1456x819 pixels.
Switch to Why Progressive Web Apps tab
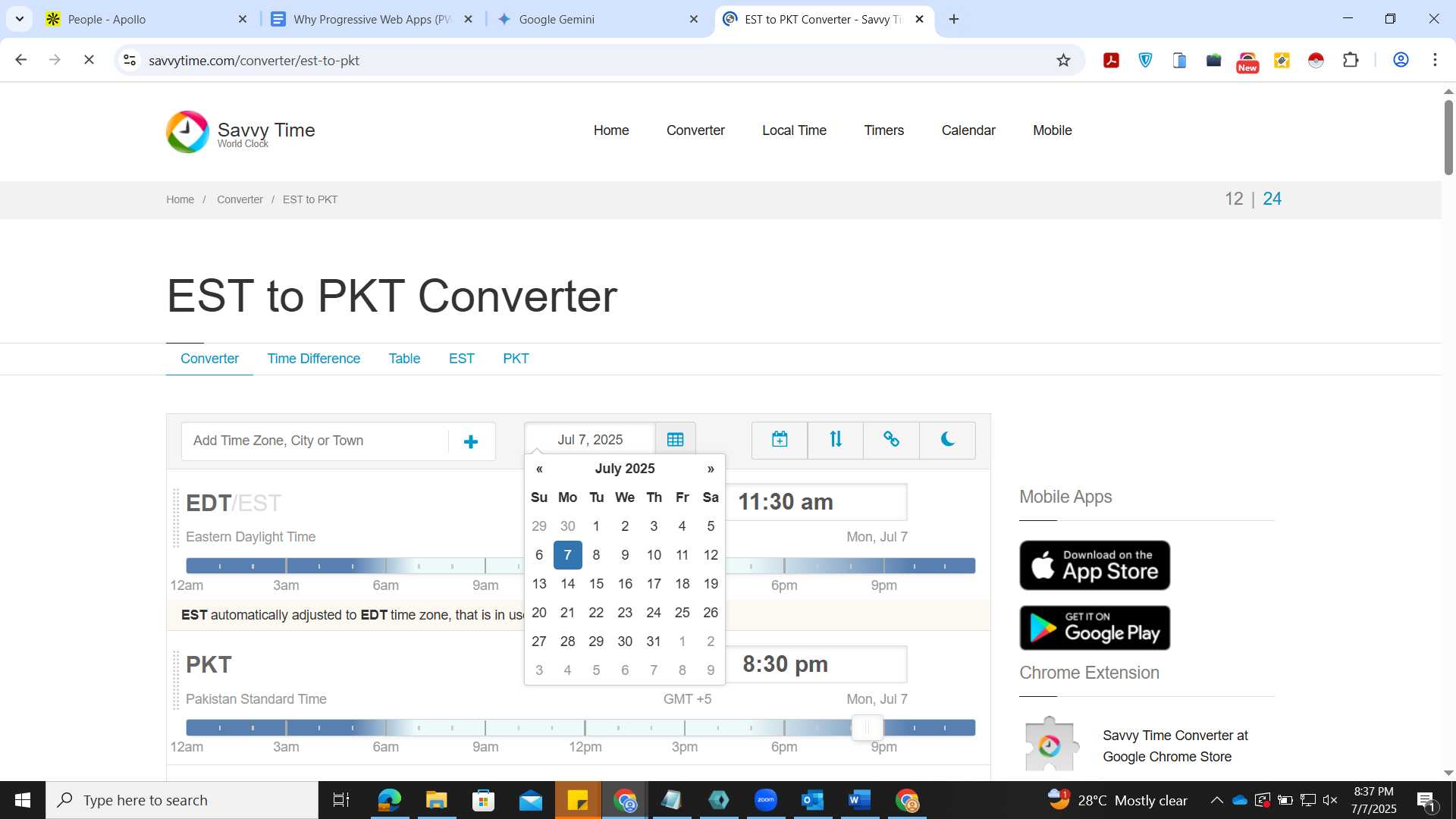pos(372,19)
